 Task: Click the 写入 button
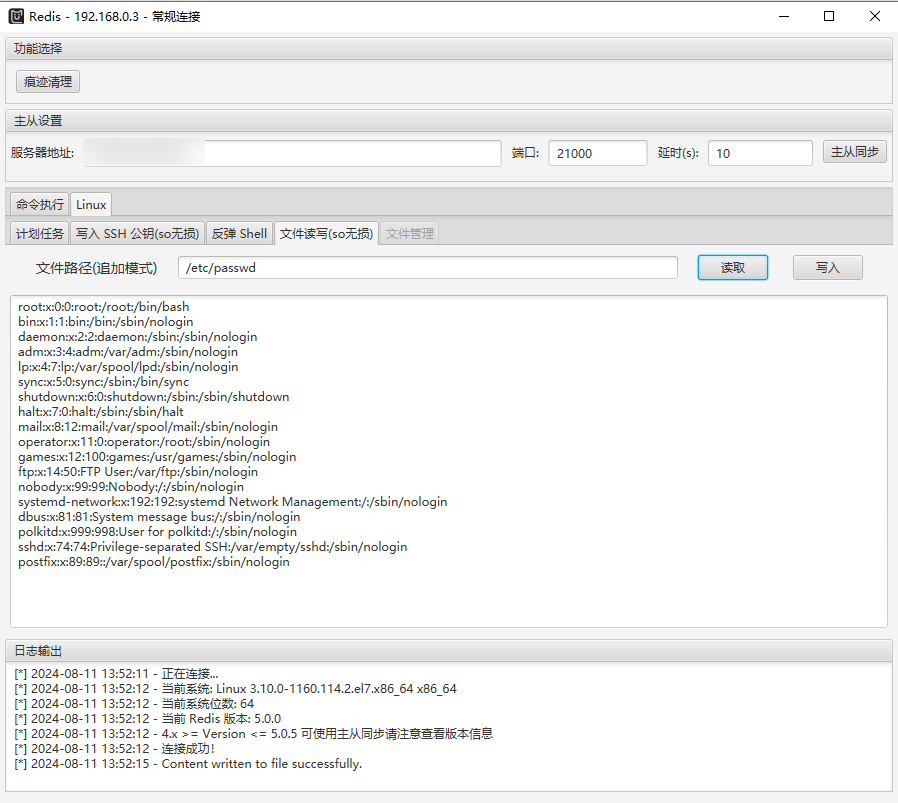tap(828, 267)
